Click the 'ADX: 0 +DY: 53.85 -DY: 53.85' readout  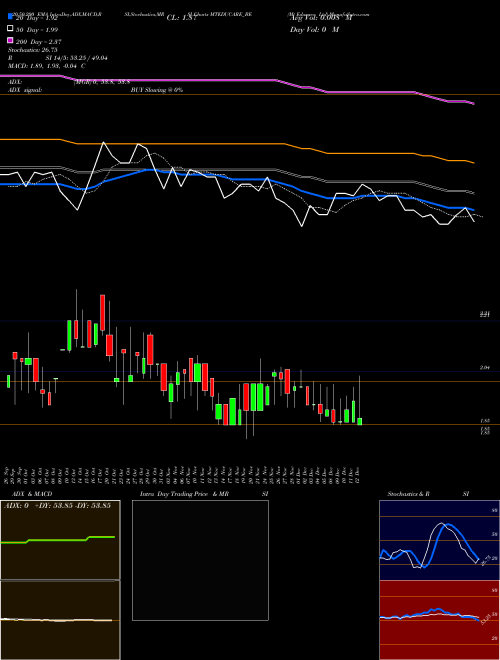[x=57, y=505]
